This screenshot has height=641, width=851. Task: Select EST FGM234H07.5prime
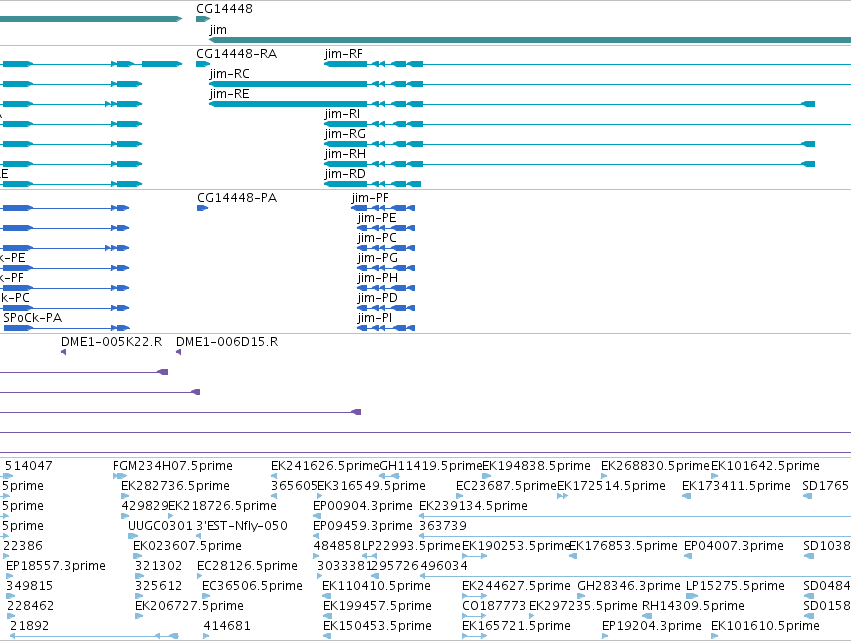[x=173, y=466]
